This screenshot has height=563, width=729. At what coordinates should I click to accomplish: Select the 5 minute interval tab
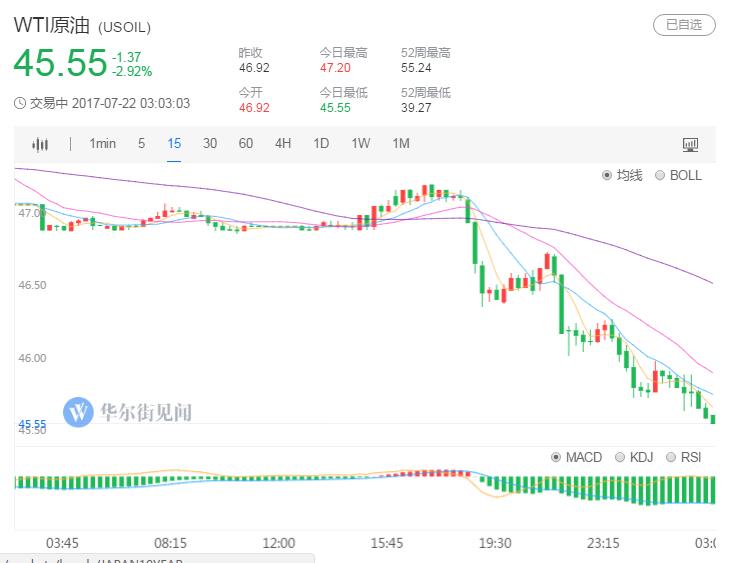click(142, 143)
